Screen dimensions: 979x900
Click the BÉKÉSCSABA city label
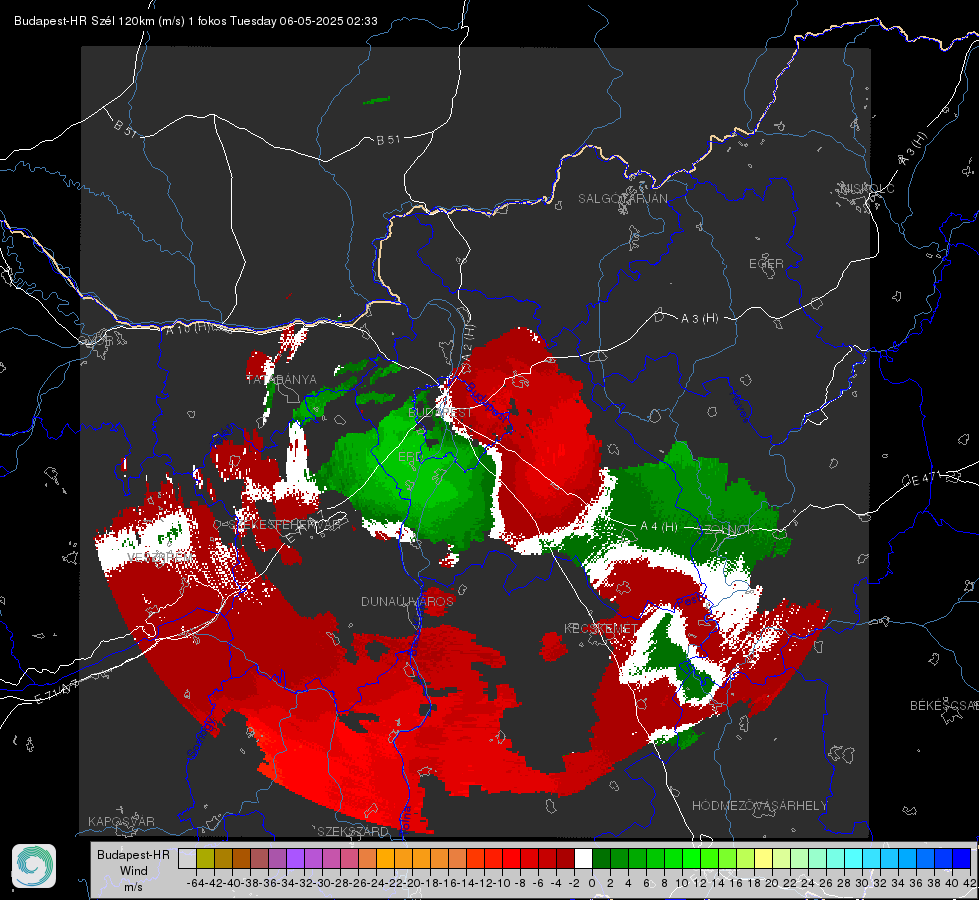pyautogui.click(x=944, y=706)
